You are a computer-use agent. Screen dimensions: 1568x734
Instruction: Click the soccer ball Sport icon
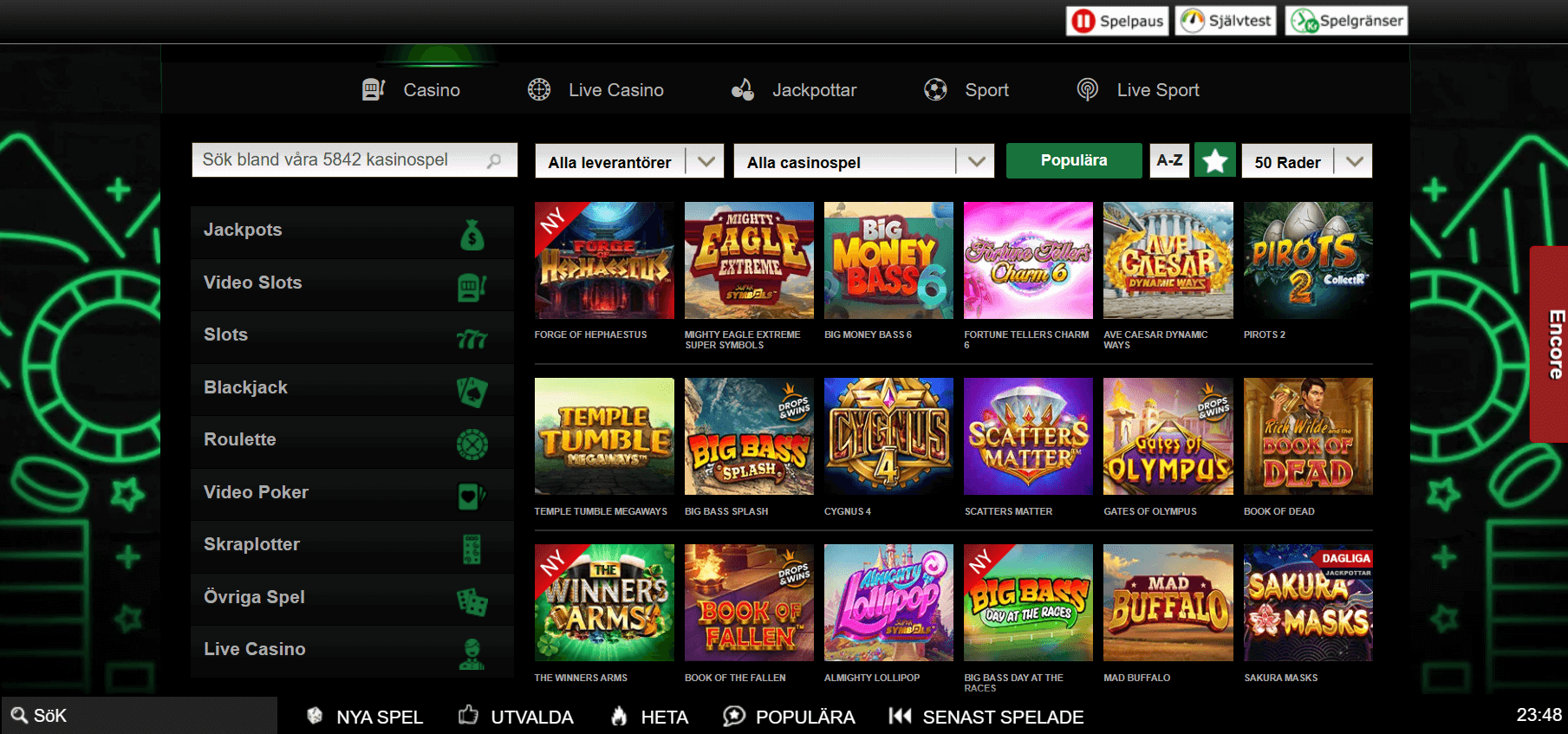[935, 89]
